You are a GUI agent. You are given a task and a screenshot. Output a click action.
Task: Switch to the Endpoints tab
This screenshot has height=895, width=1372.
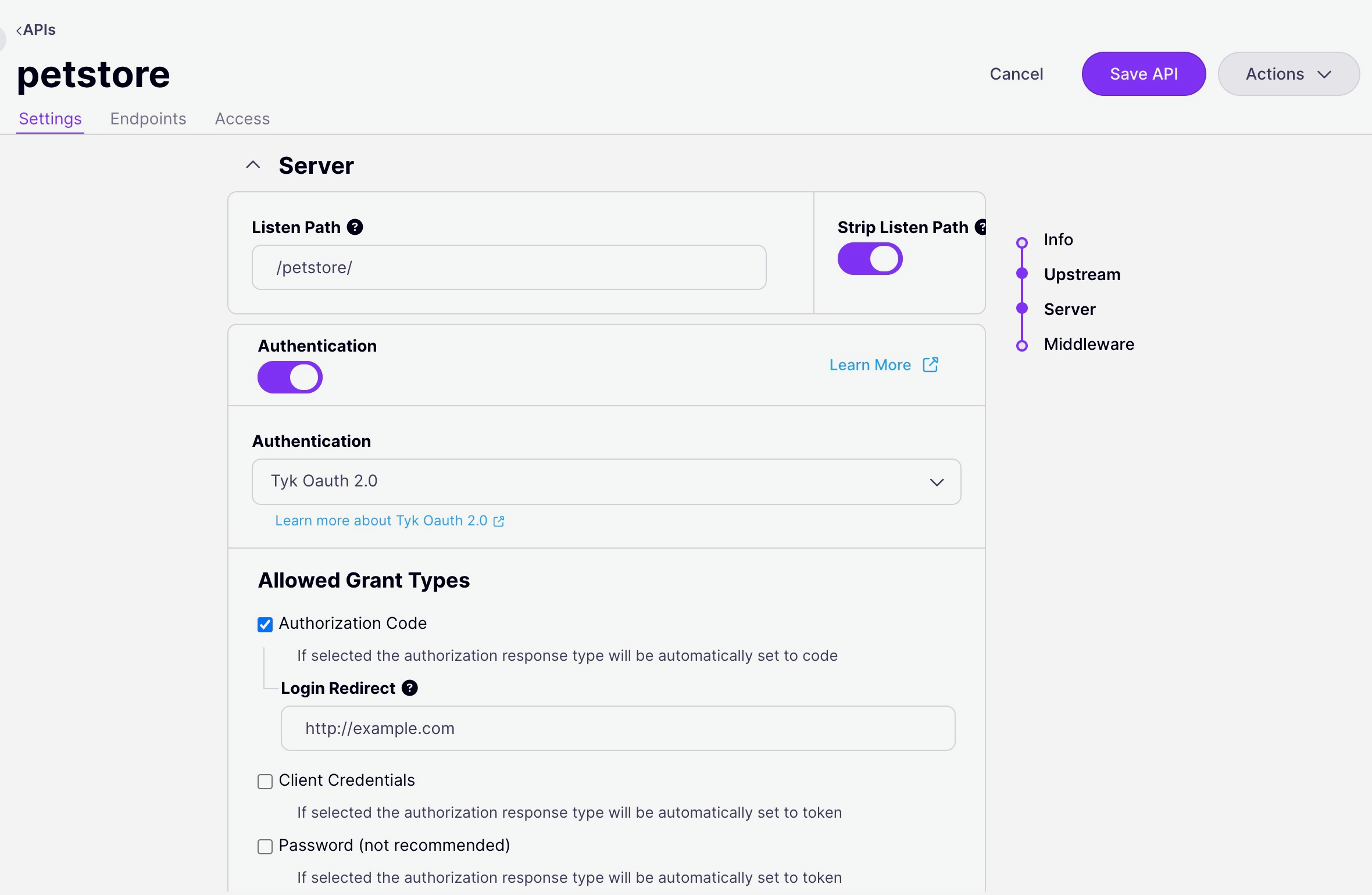[148, 119]
